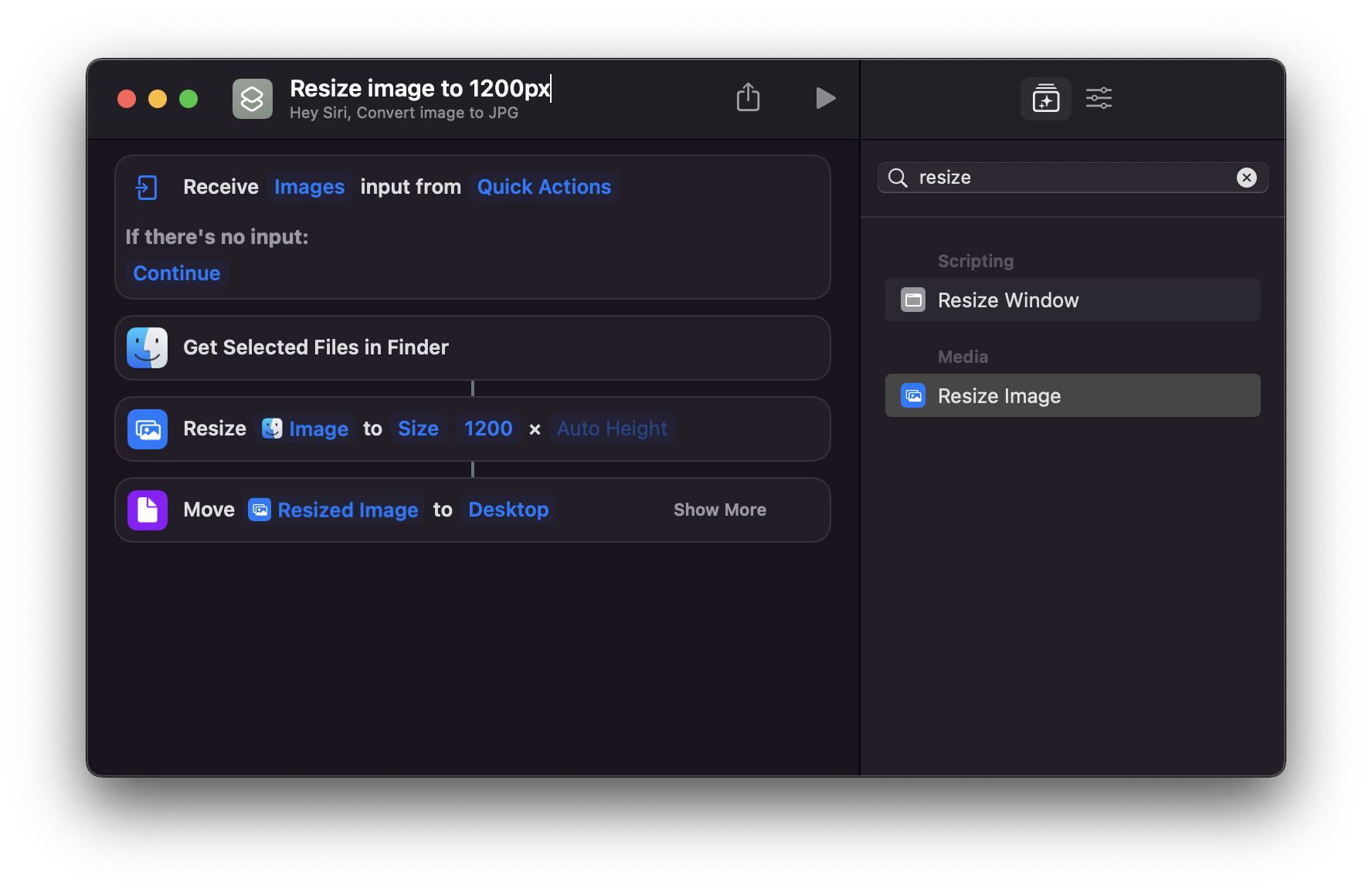Expand Show More in Move action

point(719,510)
